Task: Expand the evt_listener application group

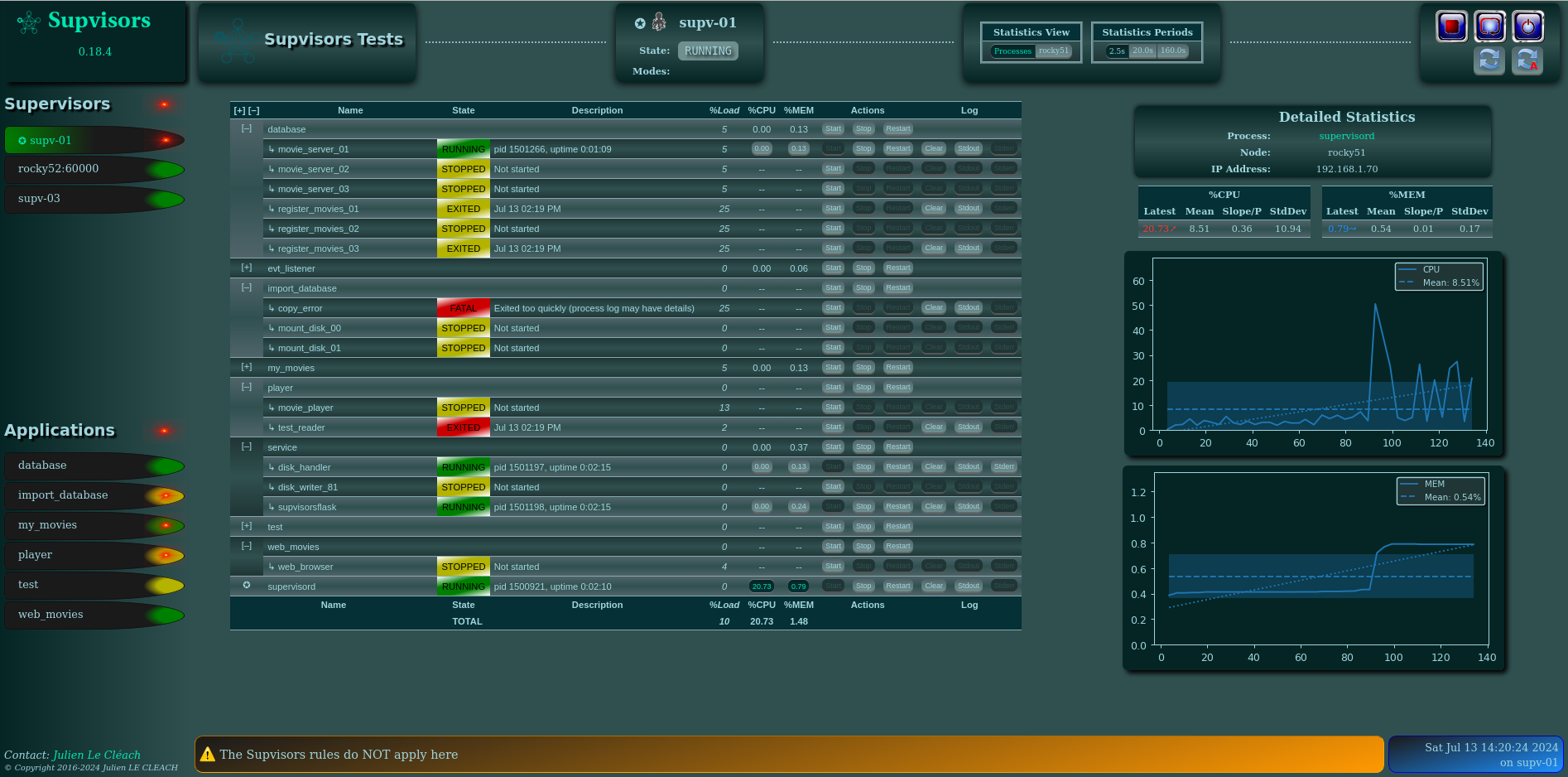Action: [246, 268]
